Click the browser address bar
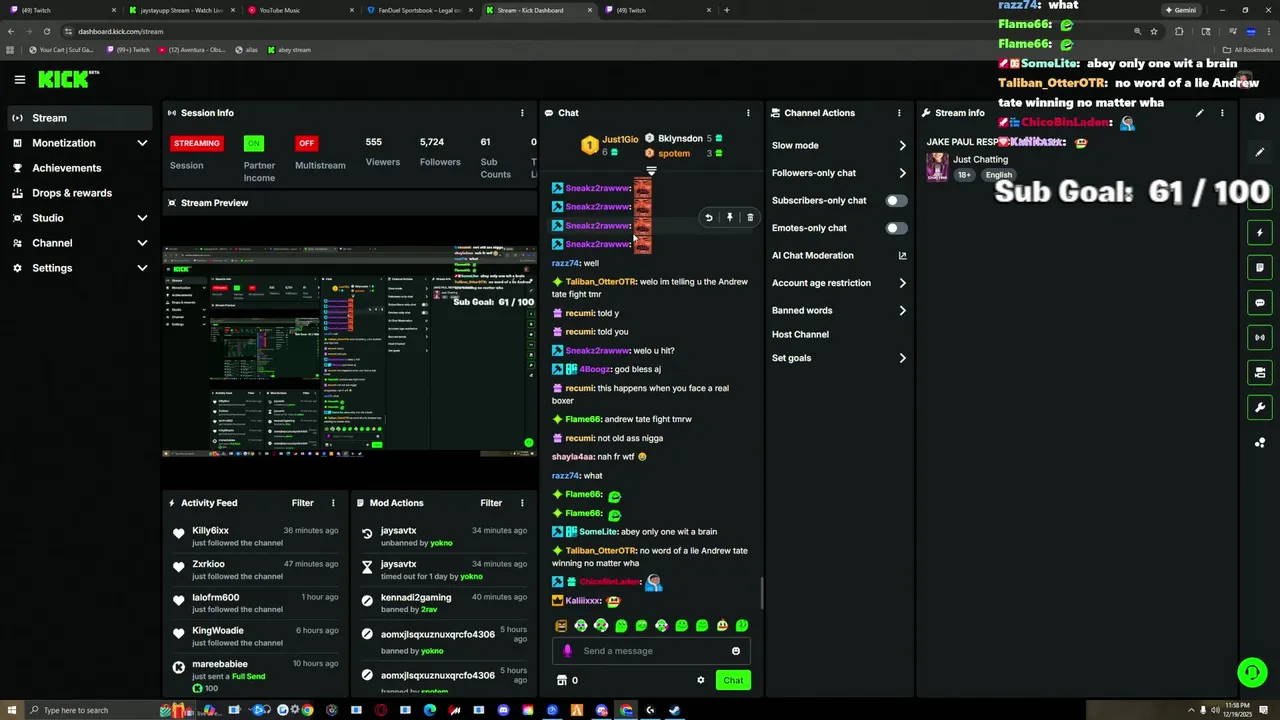 click(600, 31)
